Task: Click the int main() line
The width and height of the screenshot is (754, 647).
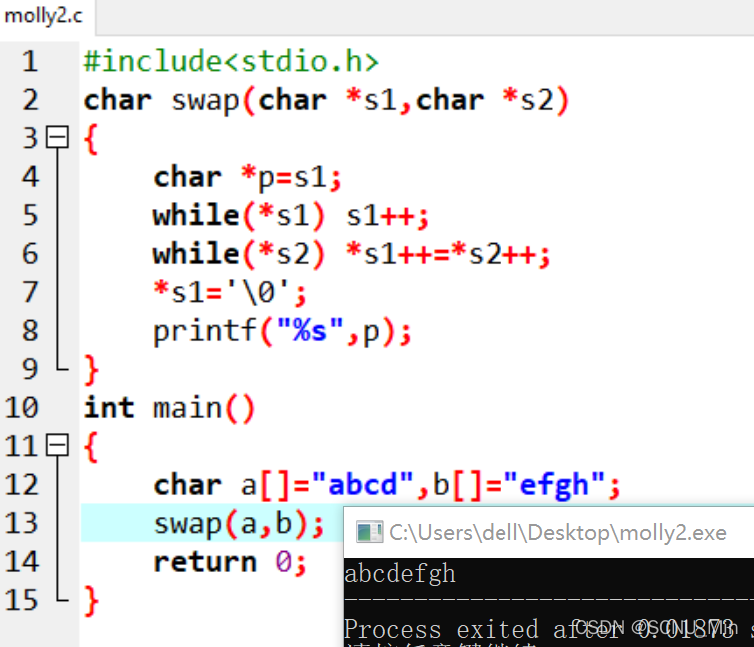Action: [x=169, y=408]
